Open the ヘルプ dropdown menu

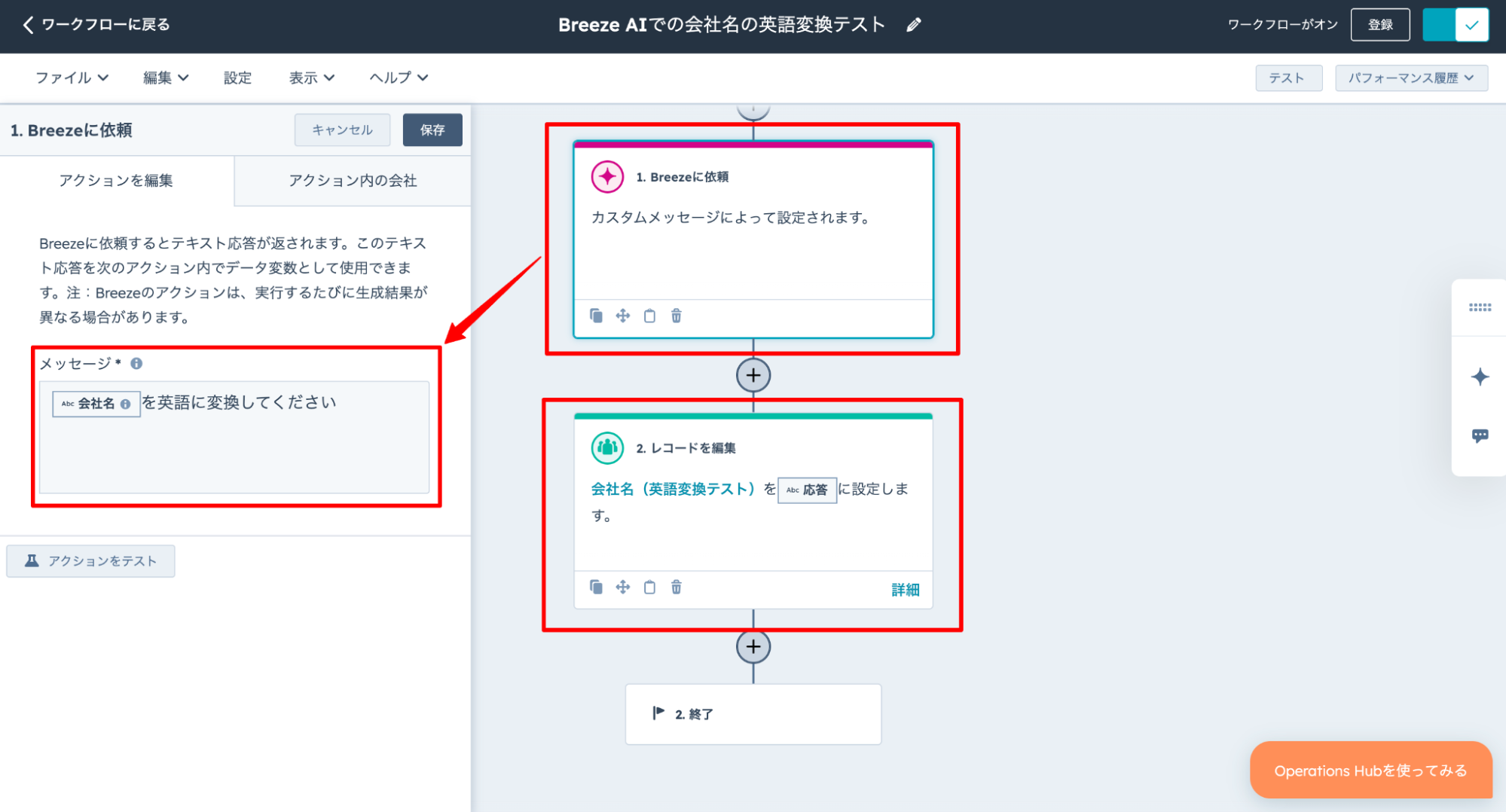click(x=399, y=78)
